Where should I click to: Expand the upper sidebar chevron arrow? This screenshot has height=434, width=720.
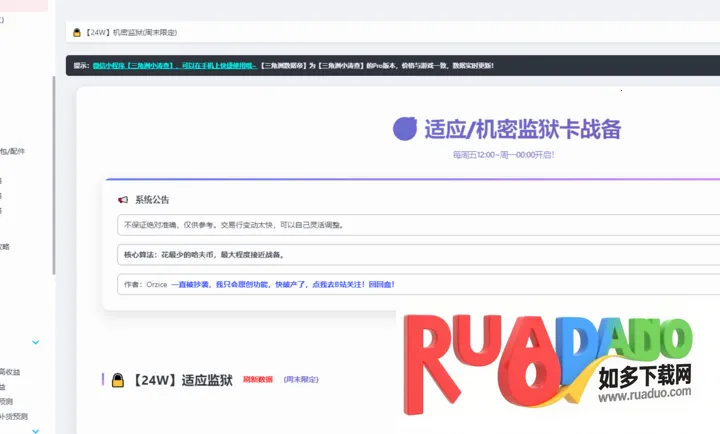pyautogui.click(x=36, y=342)
